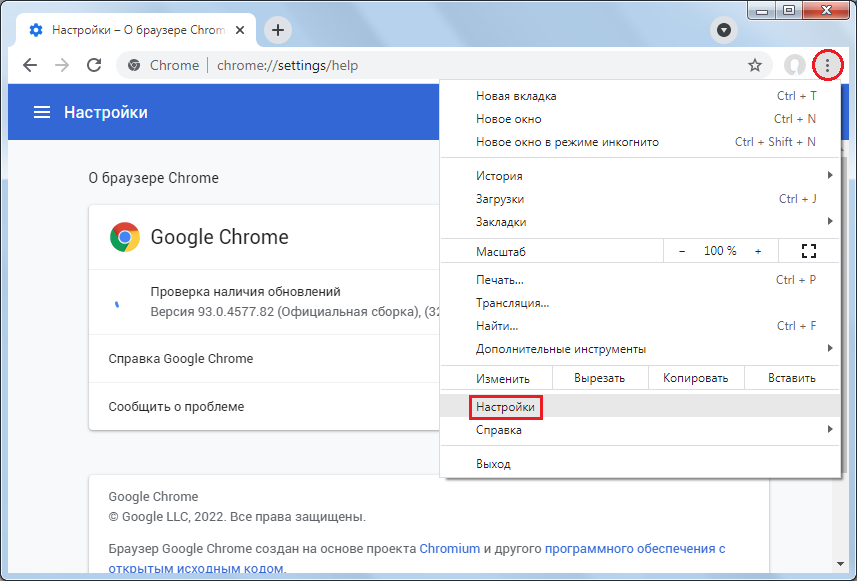This screenshot has width=857, height=581.
Task: Bookmark this page with star icon
Action: coord(755,65)
